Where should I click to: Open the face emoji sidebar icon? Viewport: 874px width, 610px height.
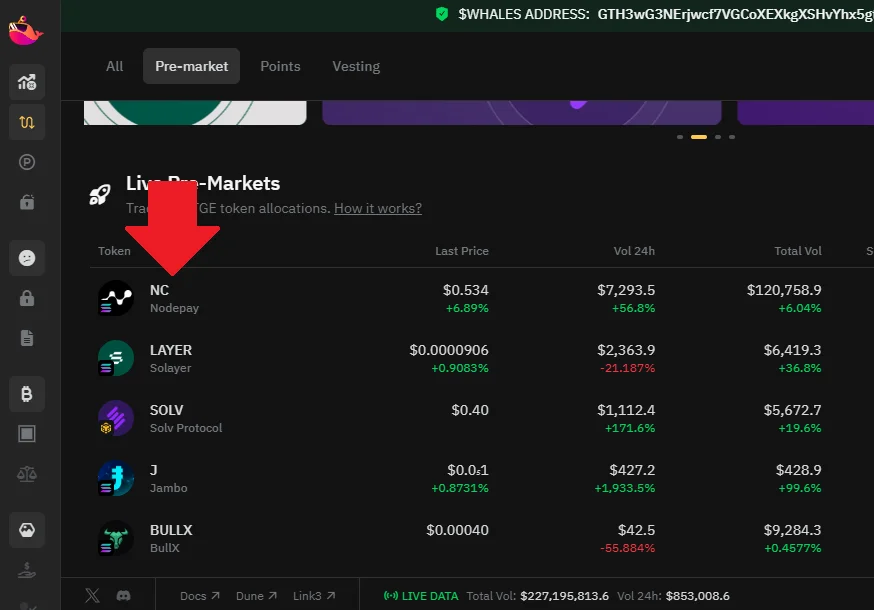[x=27, y=258]
